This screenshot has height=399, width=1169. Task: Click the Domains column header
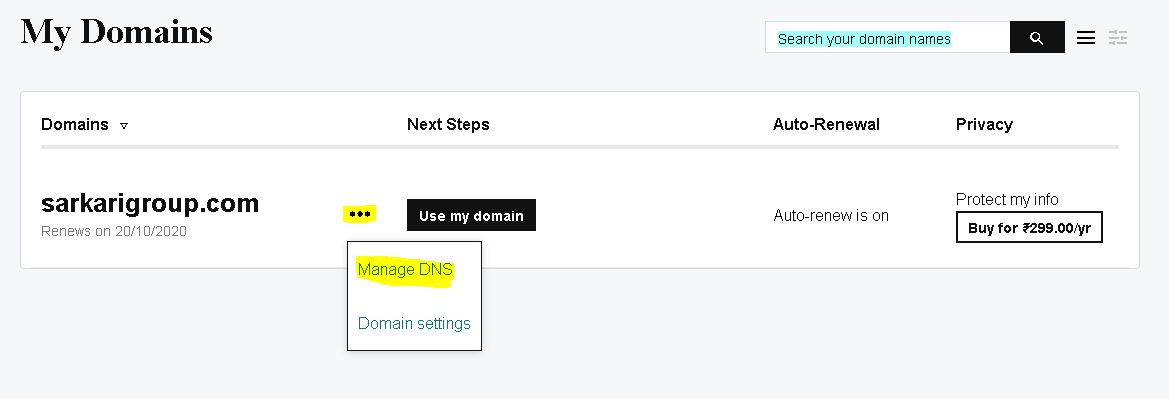(x=75, y=125)
